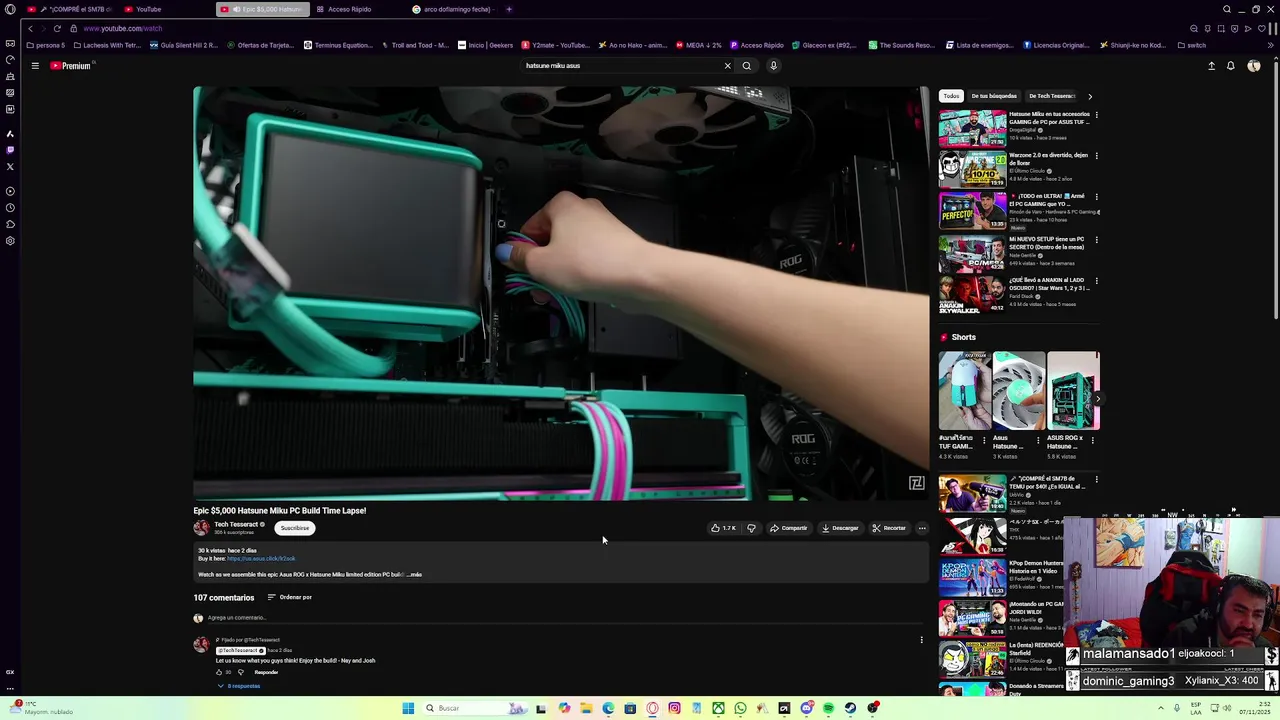Open the Tech Tesseract channel name
Screen dimensions: 1280x720
click(x=236, y=524)
